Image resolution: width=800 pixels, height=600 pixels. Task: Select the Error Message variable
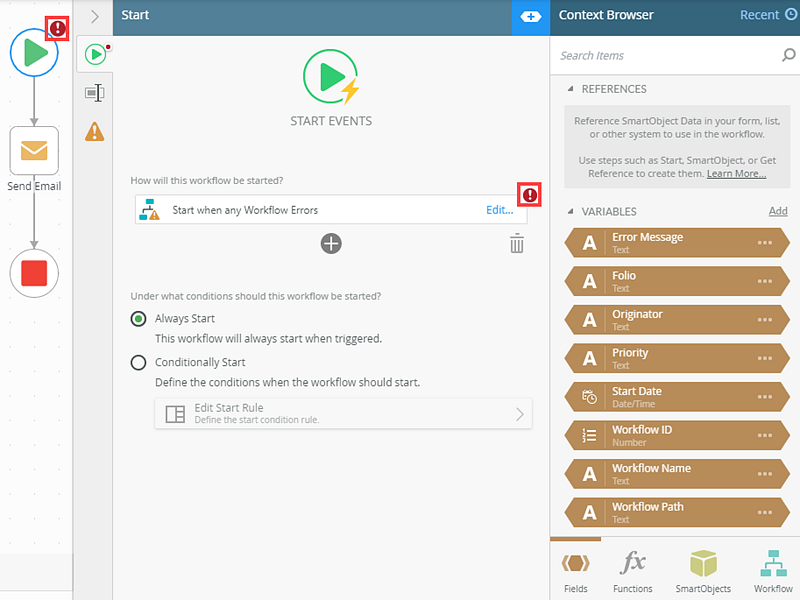[x=677, y=243]
